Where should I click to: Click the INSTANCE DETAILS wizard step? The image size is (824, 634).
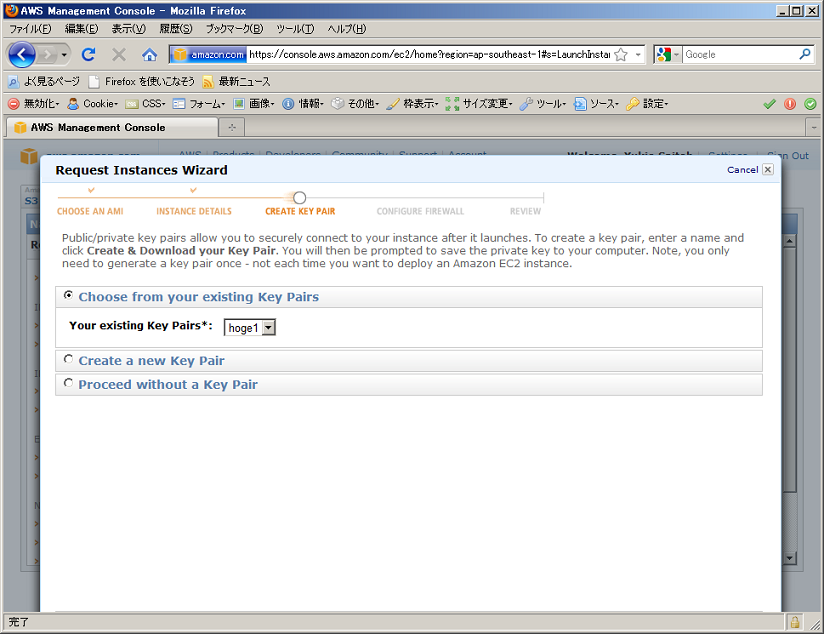point(193,211)
